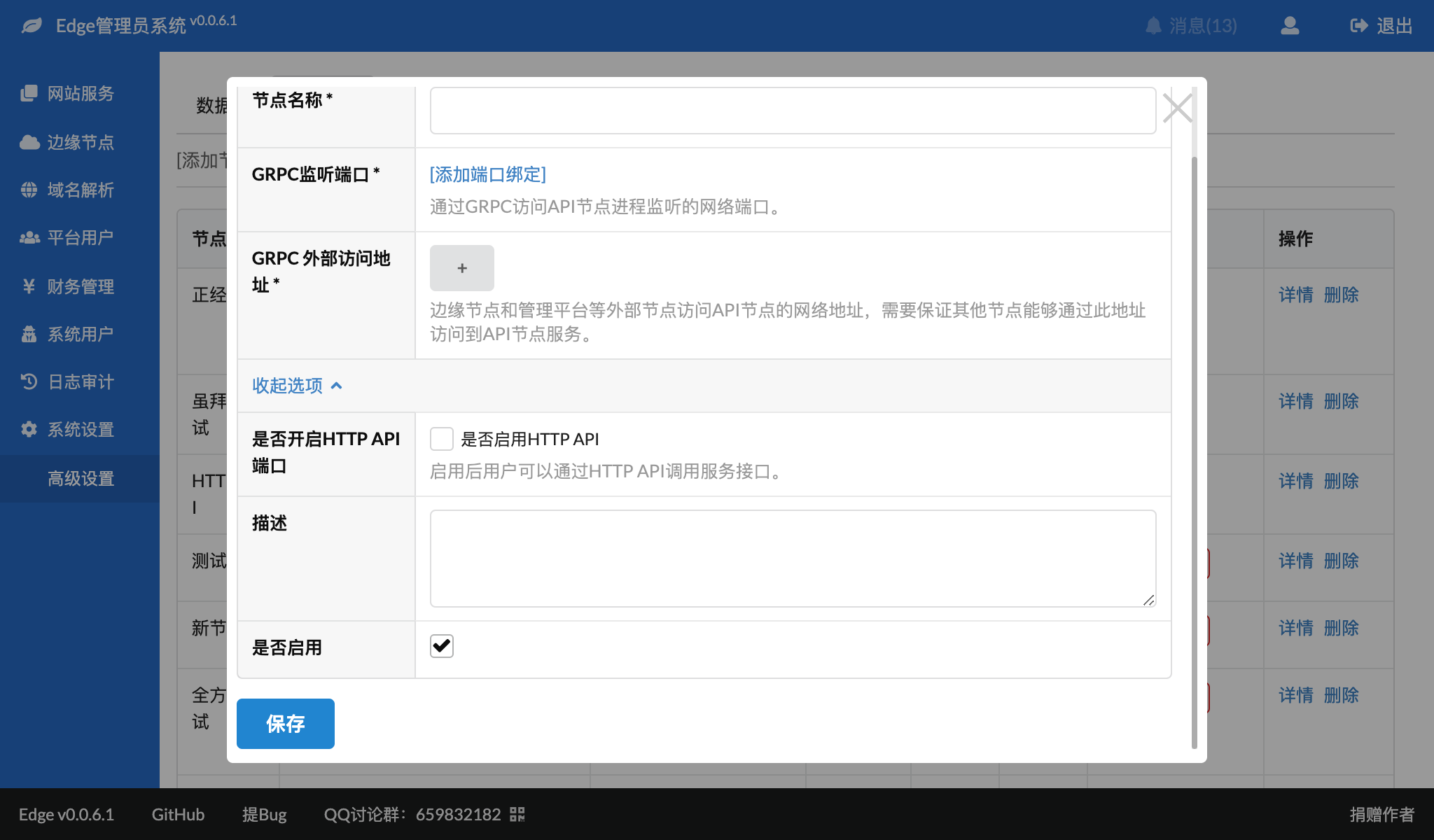Select 高级设置 submenu item
The height and width of the screenshot is (840, 1434).
pyautogui.click(x=81, y=479)
